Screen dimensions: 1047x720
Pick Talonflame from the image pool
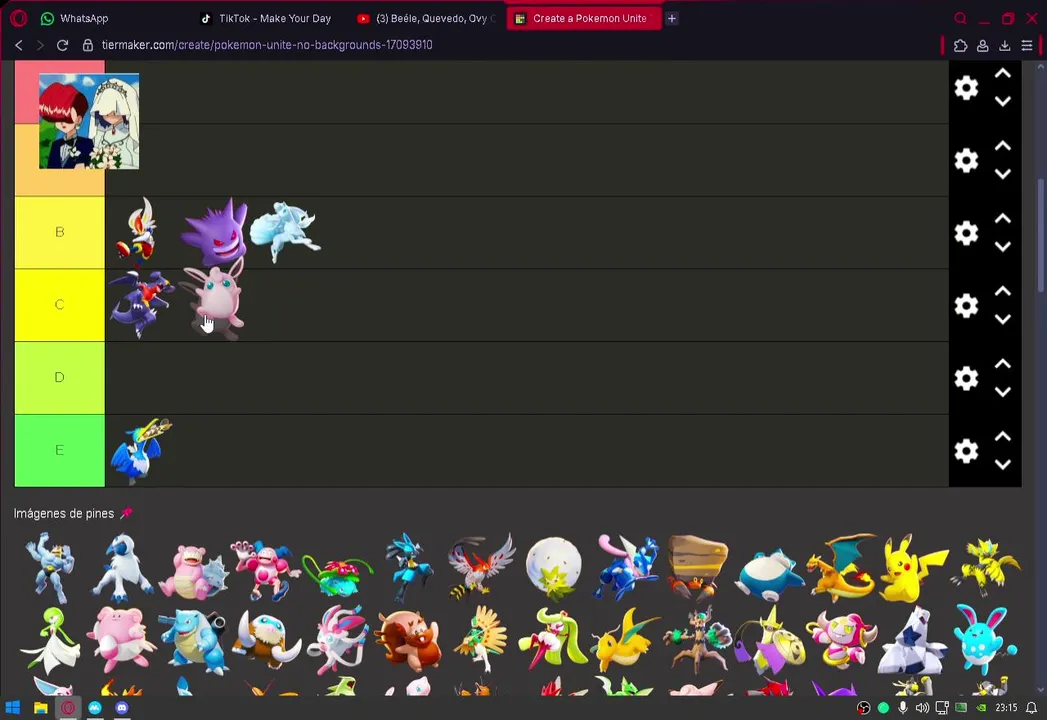coord(481,566)
